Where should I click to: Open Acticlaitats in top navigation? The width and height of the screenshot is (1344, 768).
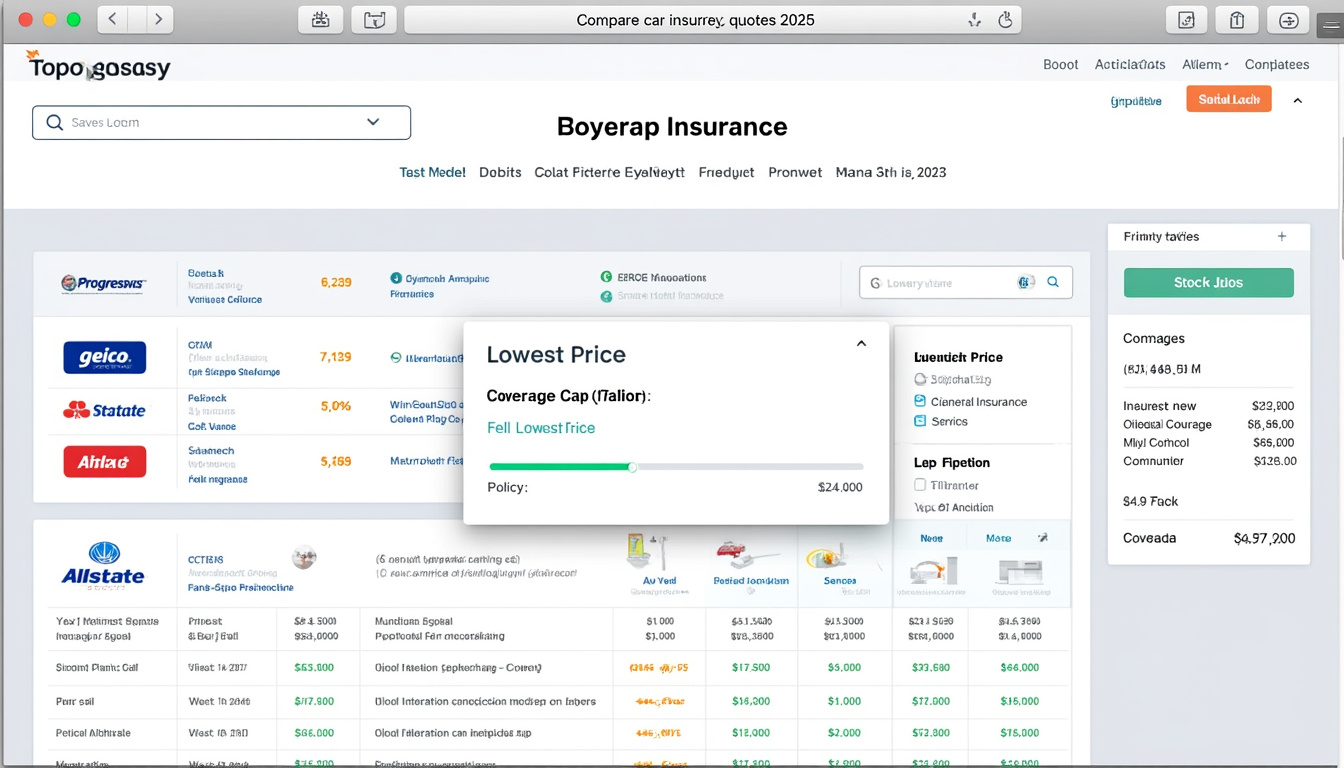[x=1129, y=64]
